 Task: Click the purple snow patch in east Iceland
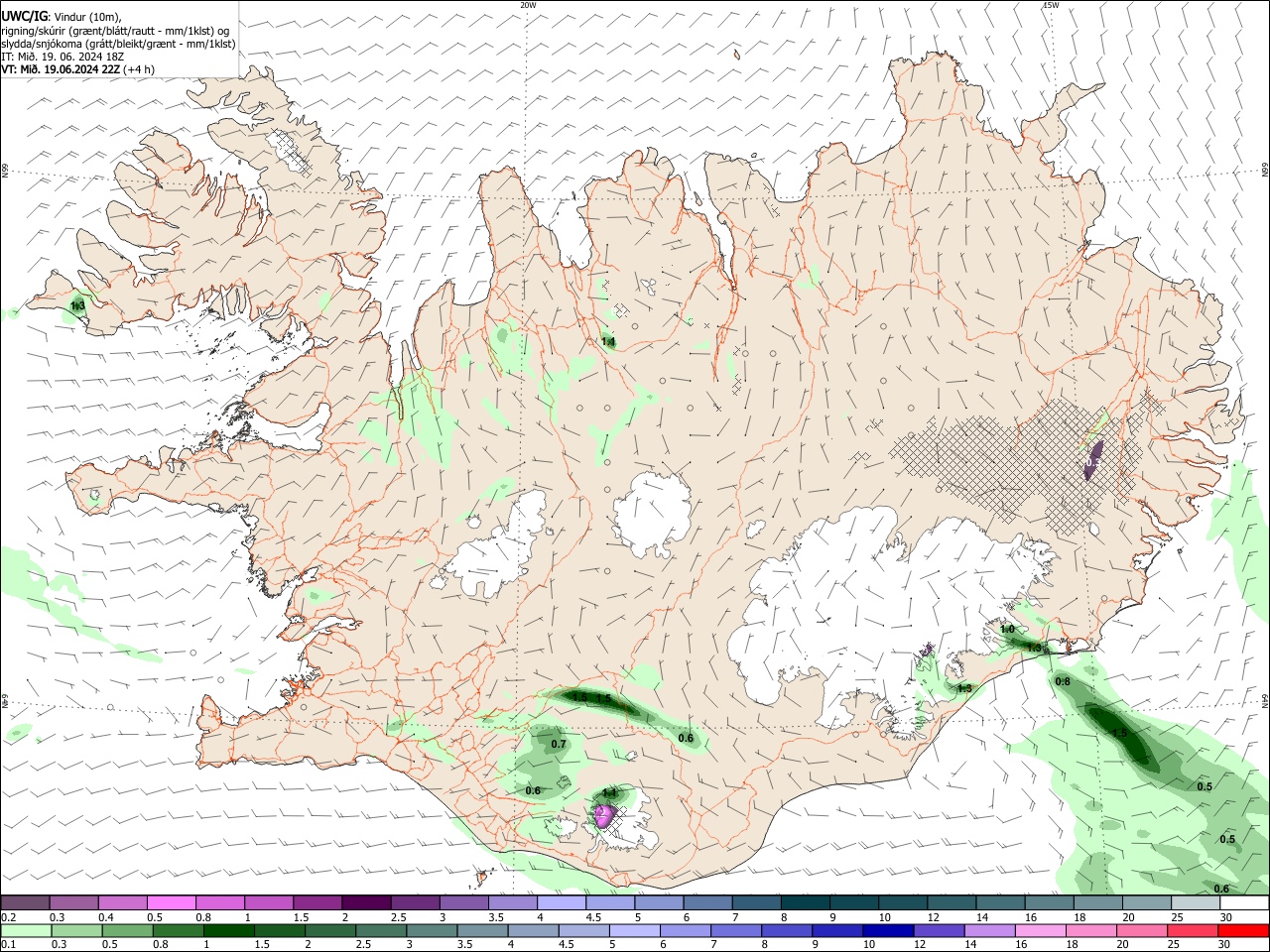[1091, 461]
